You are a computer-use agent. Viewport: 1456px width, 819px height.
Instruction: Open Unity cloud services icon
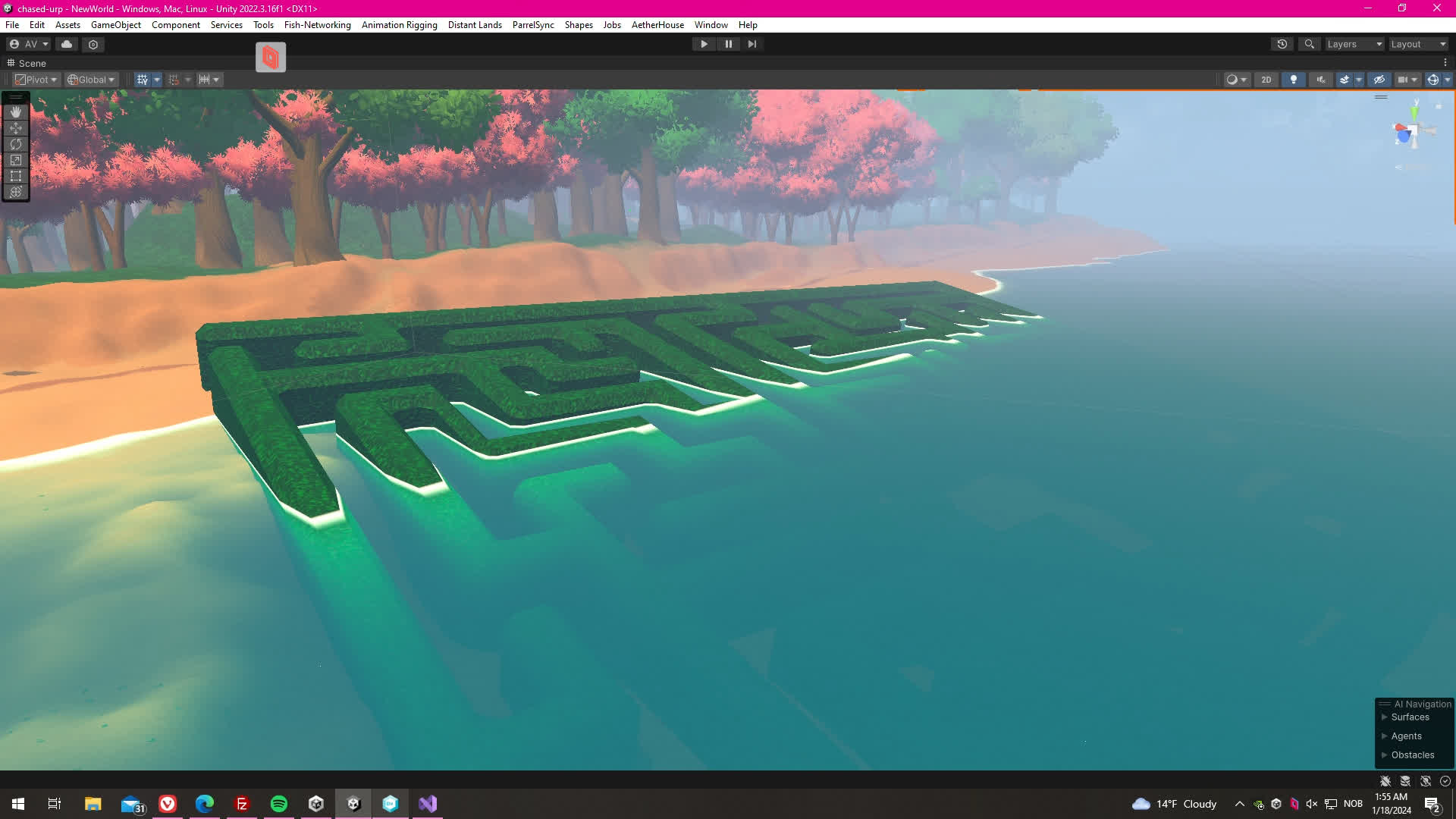tap(67, 44)
